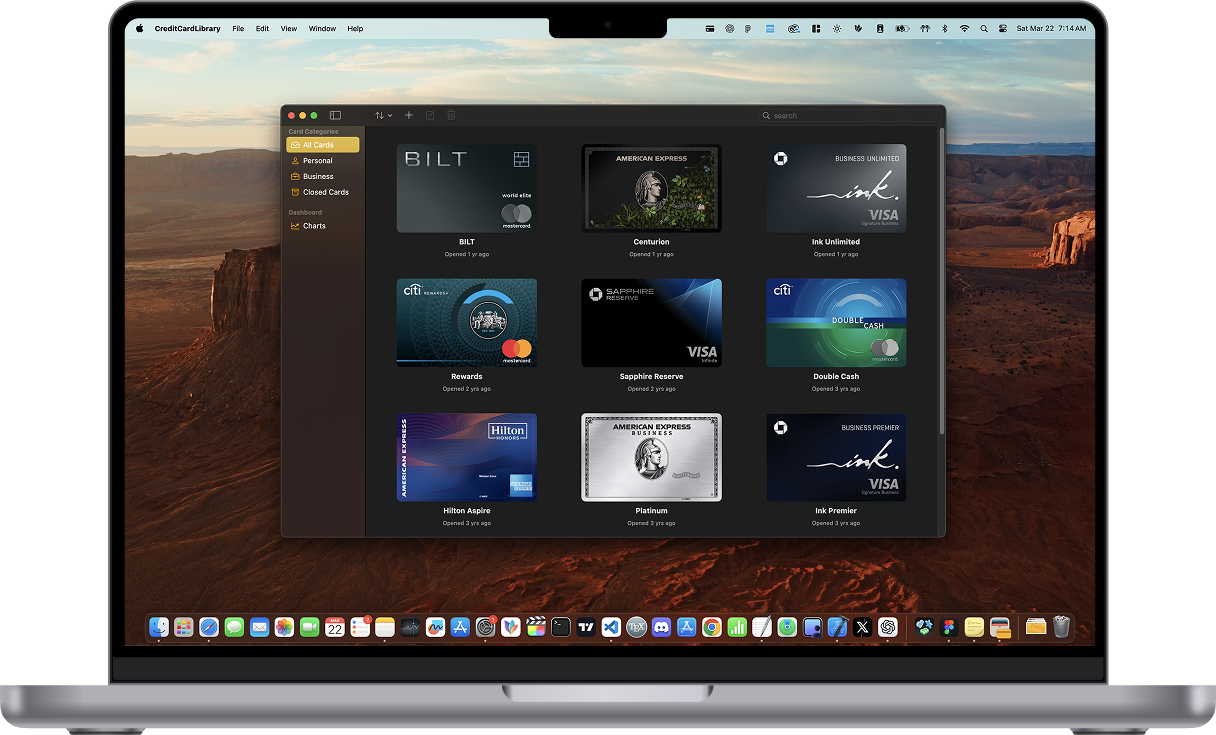Focus the search field
This screenshot has width=1216, height=735.
pyautogui.click(x=850, y=115)
